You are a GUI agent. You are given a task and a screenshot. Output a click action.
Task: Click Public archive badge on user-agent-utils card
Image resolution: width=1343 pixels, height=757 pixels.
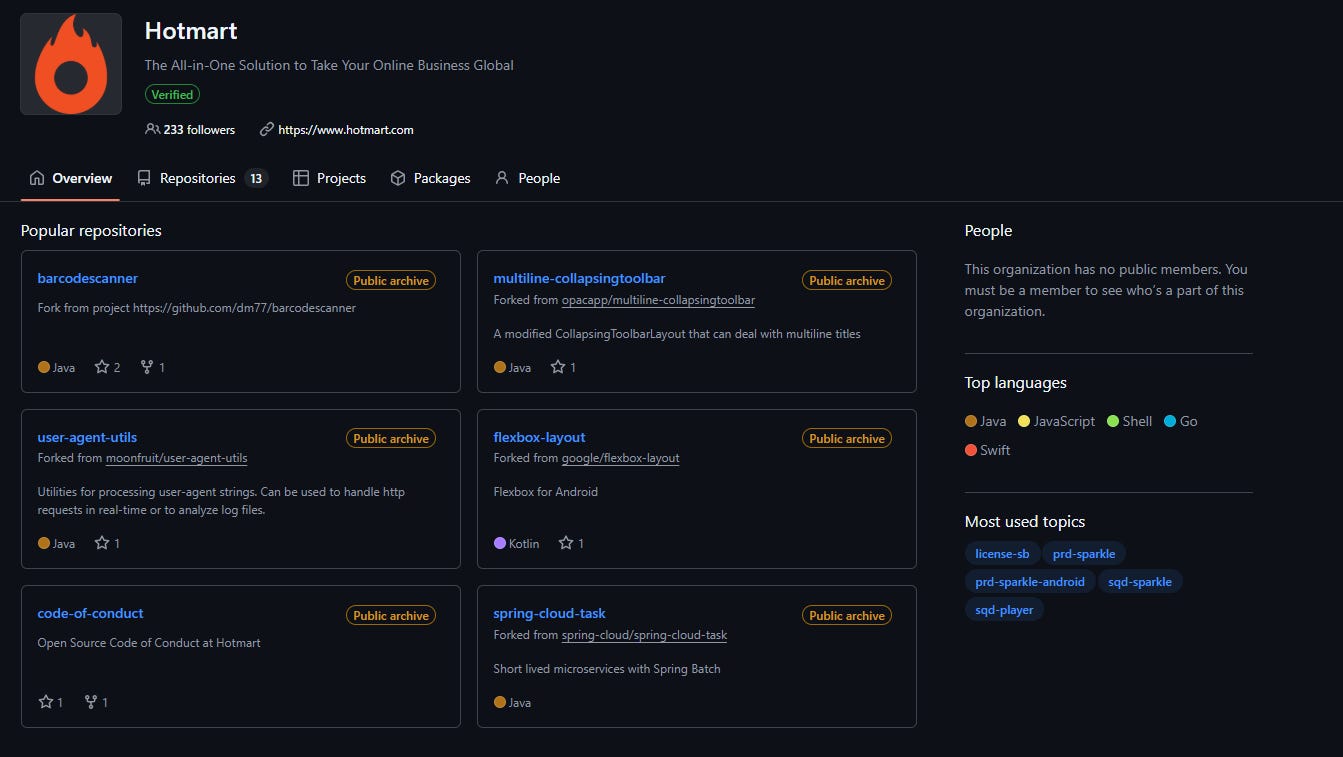pos(391,438)
